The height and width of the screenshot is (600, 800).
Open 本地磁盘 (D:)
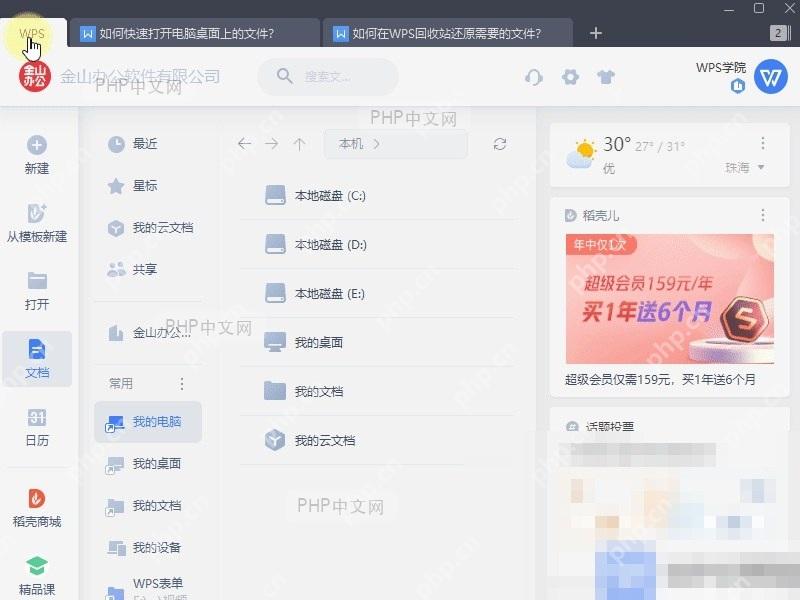point(379,245)
